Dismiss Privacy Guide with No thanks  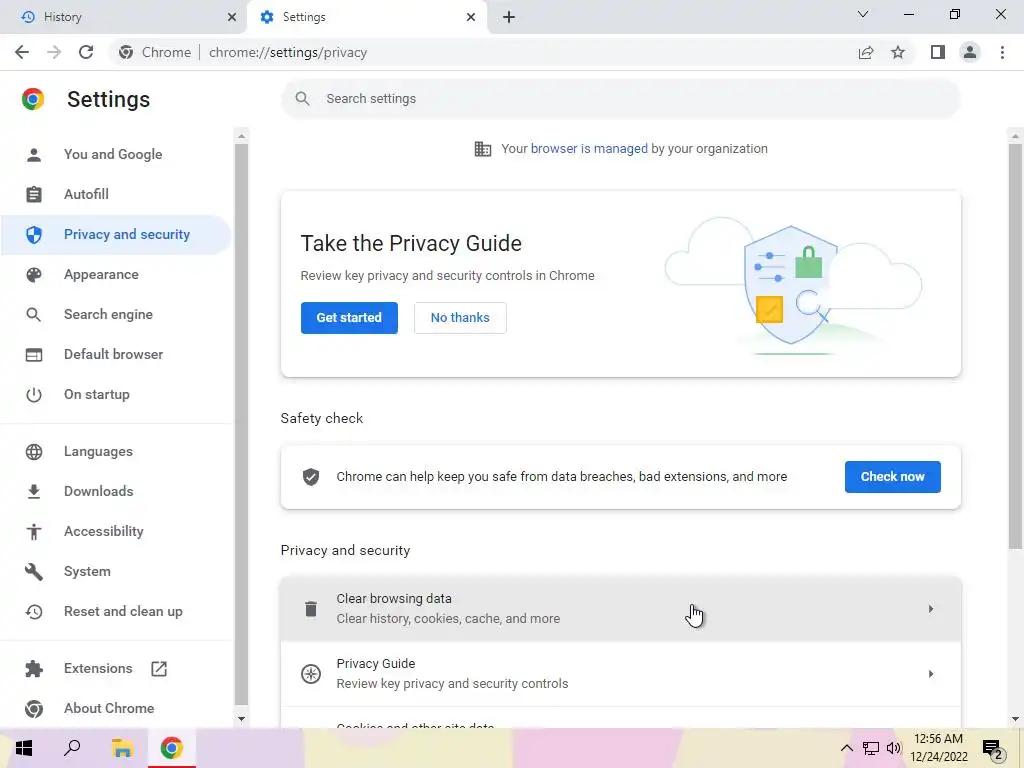click(x=460, y=317)
